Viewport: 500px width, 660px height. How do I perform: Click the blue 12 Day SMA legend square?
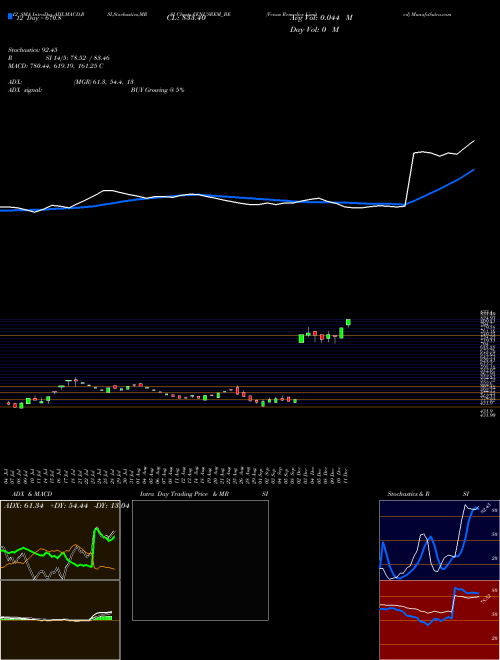pyautogui.click(x=10, y=17)
